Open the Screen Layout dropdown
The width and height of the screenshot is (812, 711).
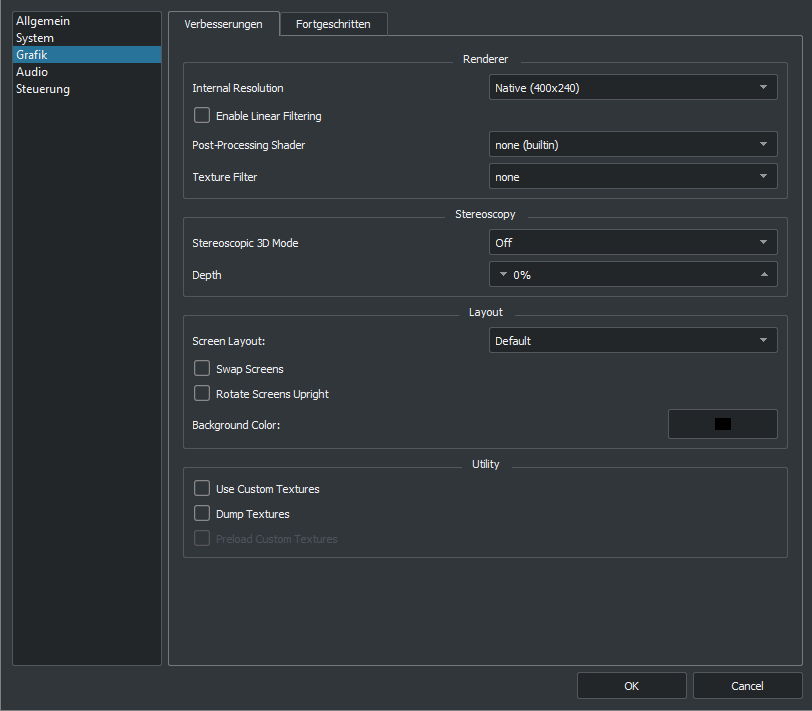(x=632, y=340)
